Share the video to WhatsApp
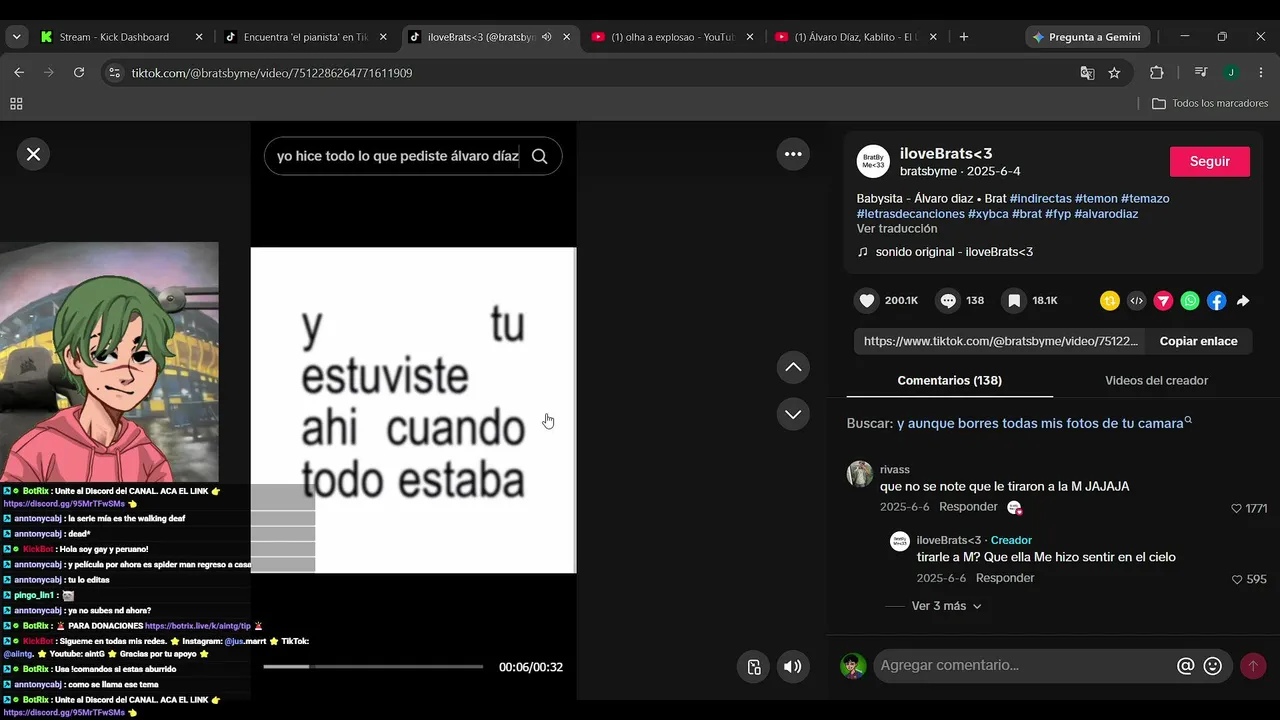Image resolution: width=1280 pixels, height=720 pixels. (x=1190, y=301)
